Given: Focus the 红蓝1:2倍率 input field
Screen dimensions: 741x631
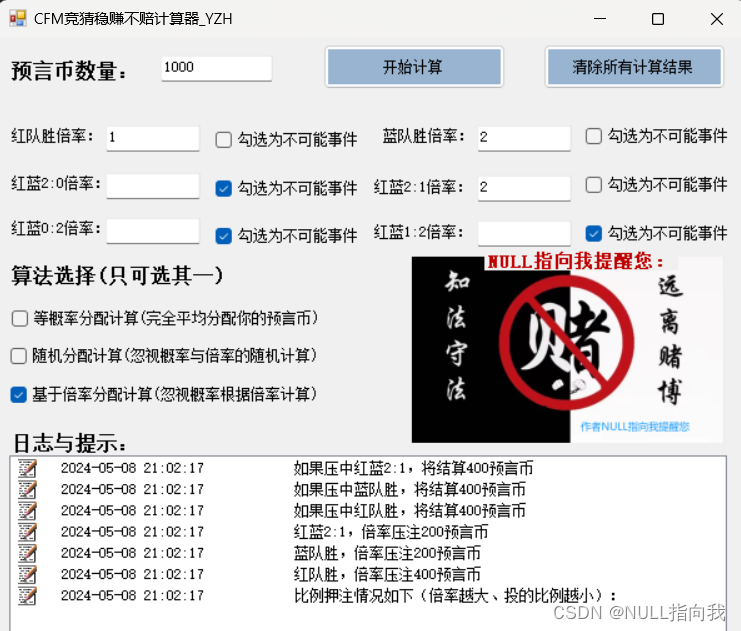Looking at the screenshot, I should 524,233.
